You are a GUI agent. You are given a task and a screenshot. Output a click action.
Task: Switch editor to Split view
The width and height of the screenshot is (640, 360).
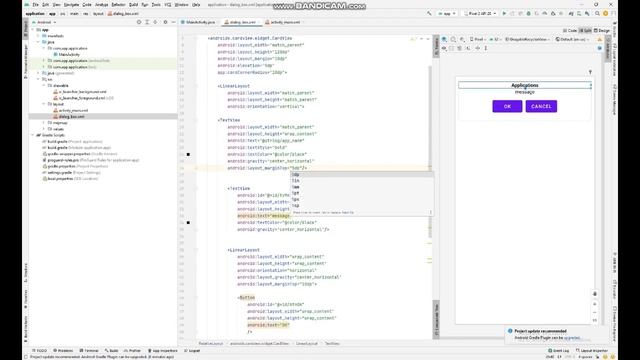585,31
